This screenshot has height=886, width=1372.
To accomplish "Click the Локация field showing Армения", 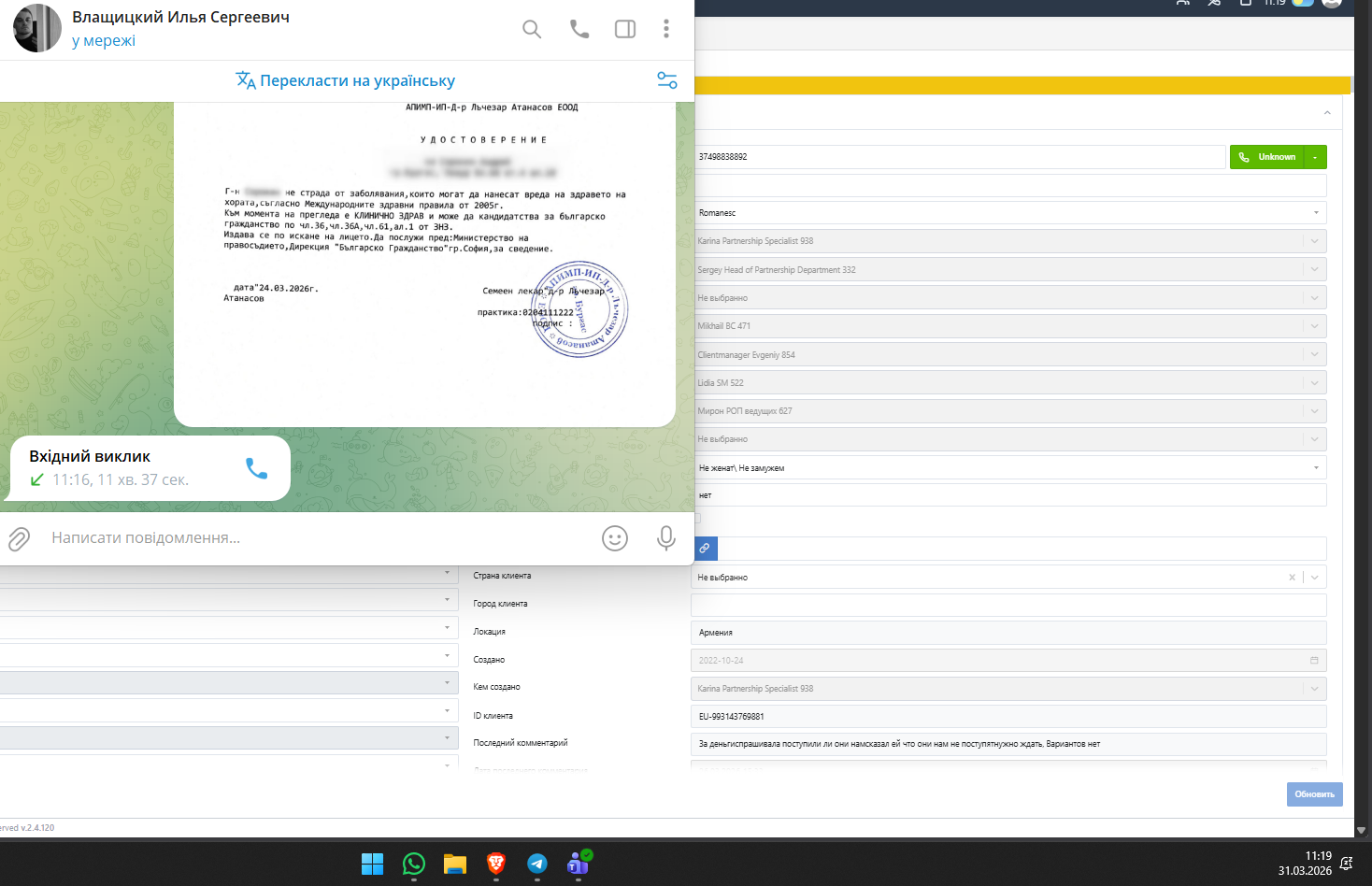I will click(x=1009, y=633).
